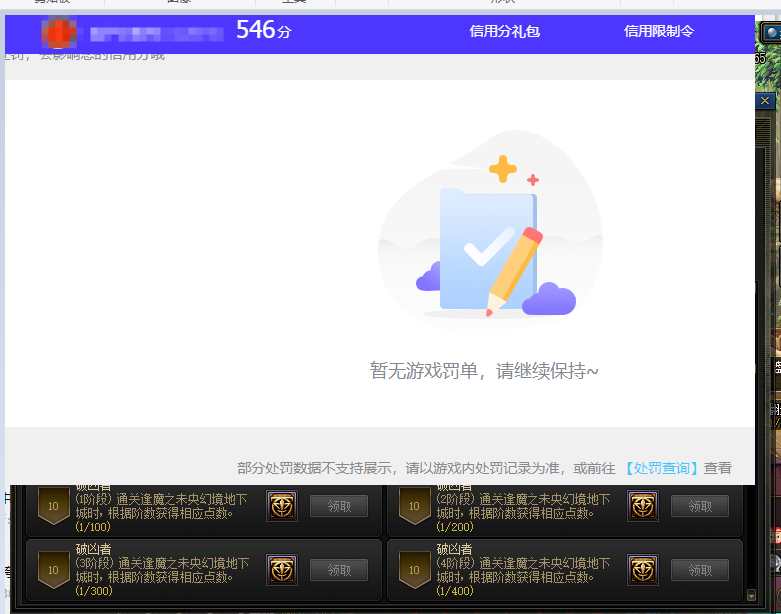The height and width of the screenshot is (614, 781).
Task: Click the quest list scrollbar down arrow
Action: [x=752, y=596]
